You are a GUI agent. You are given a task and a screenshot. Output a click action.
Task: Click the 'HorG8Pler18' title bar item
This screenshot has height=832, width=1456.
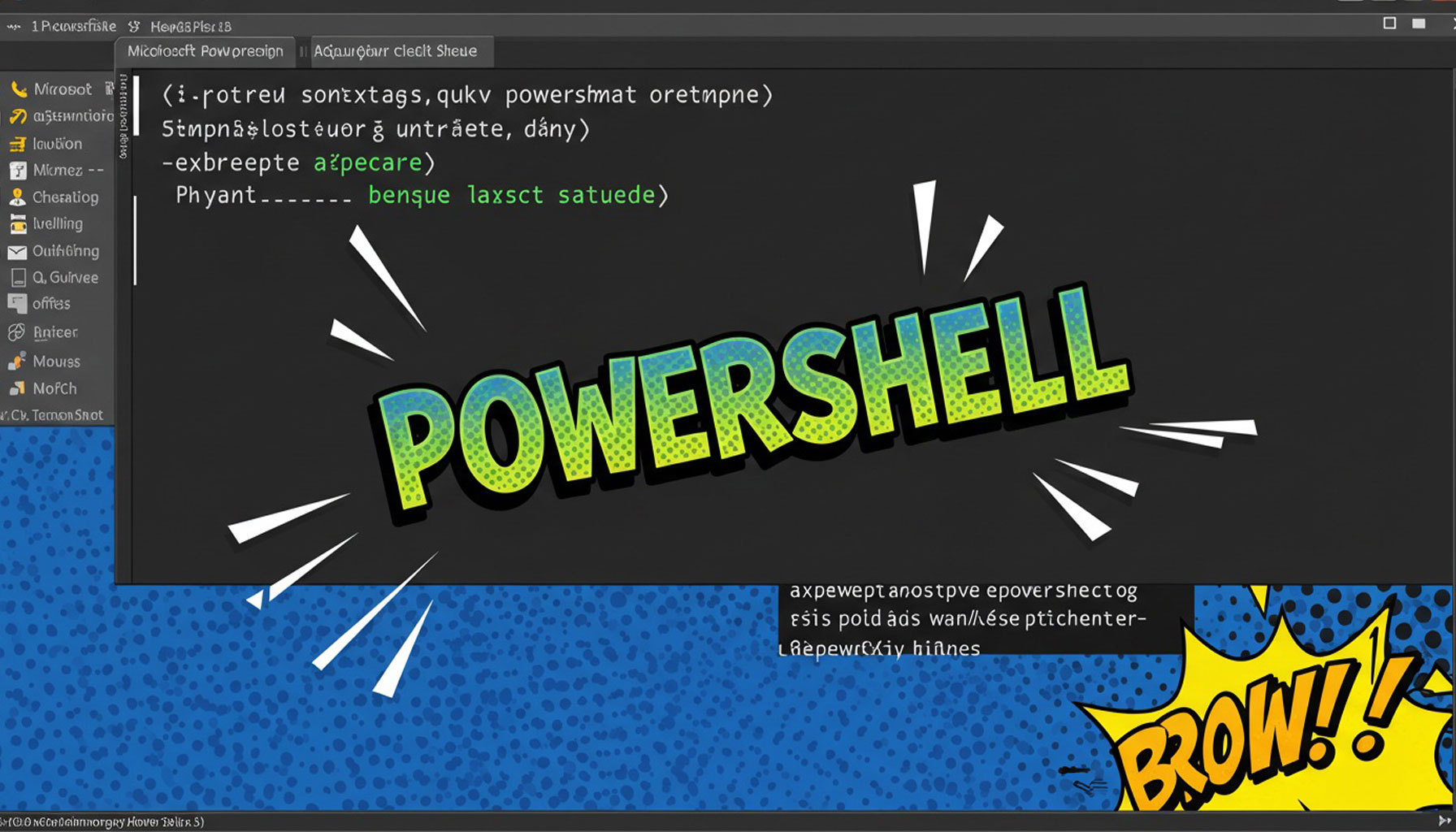click(x=191, y=26)
